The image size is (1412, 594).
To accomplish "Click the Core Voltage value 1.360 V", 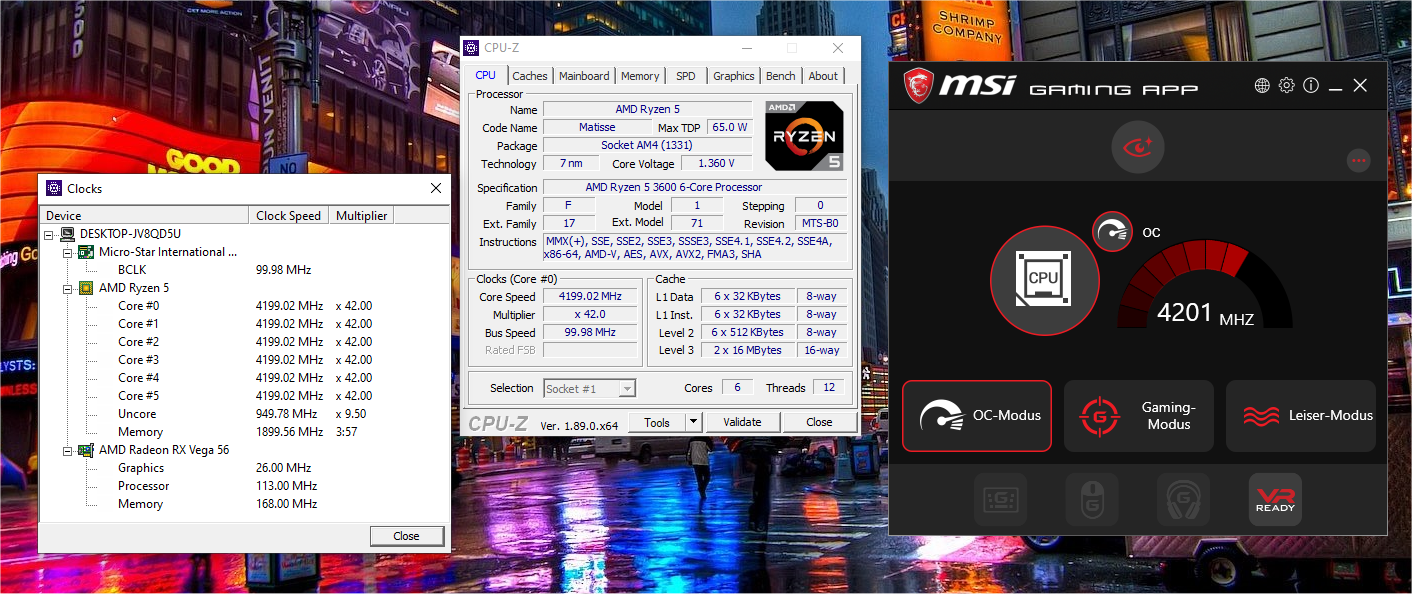I will pos(716,163).
